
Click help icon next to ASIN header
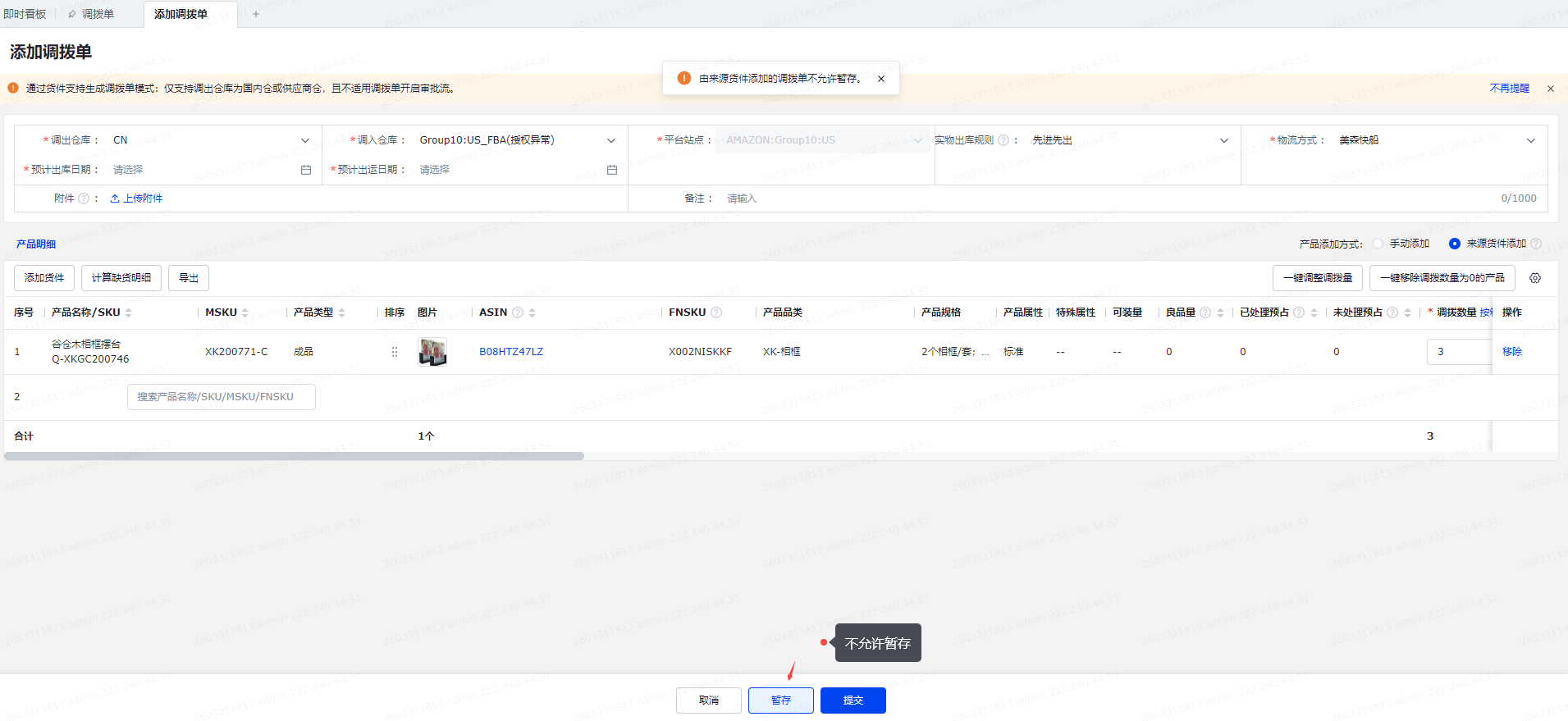(518, 313)
